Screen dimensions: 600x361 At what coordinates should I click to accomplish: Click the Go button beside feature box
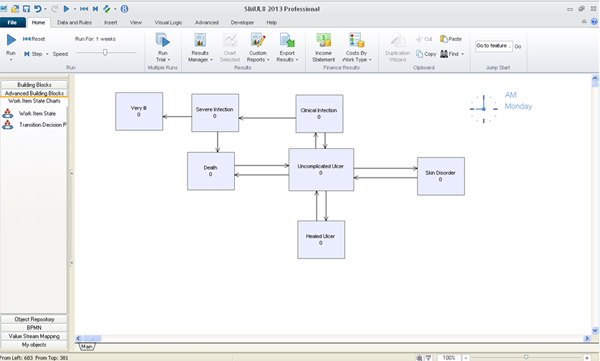tap(518, 46)
